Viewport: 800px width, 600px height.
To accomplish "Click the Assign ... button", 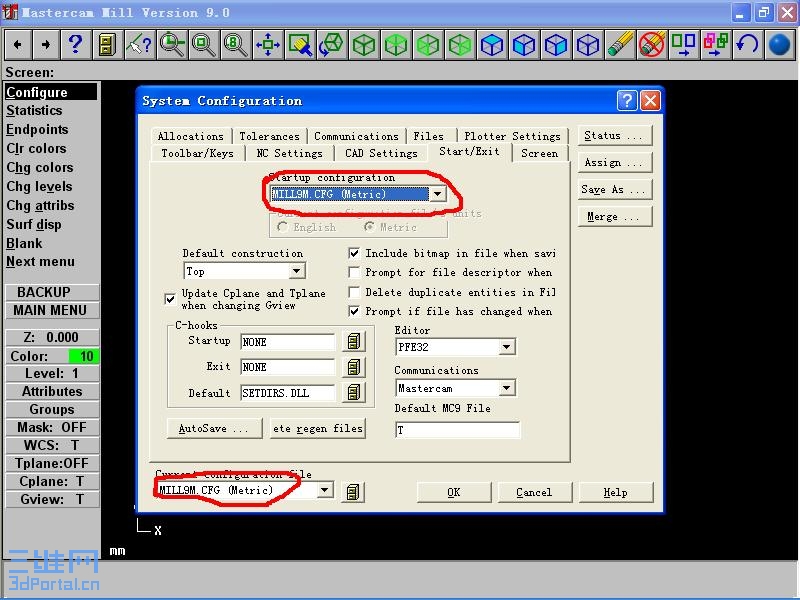I will point(615,162).
